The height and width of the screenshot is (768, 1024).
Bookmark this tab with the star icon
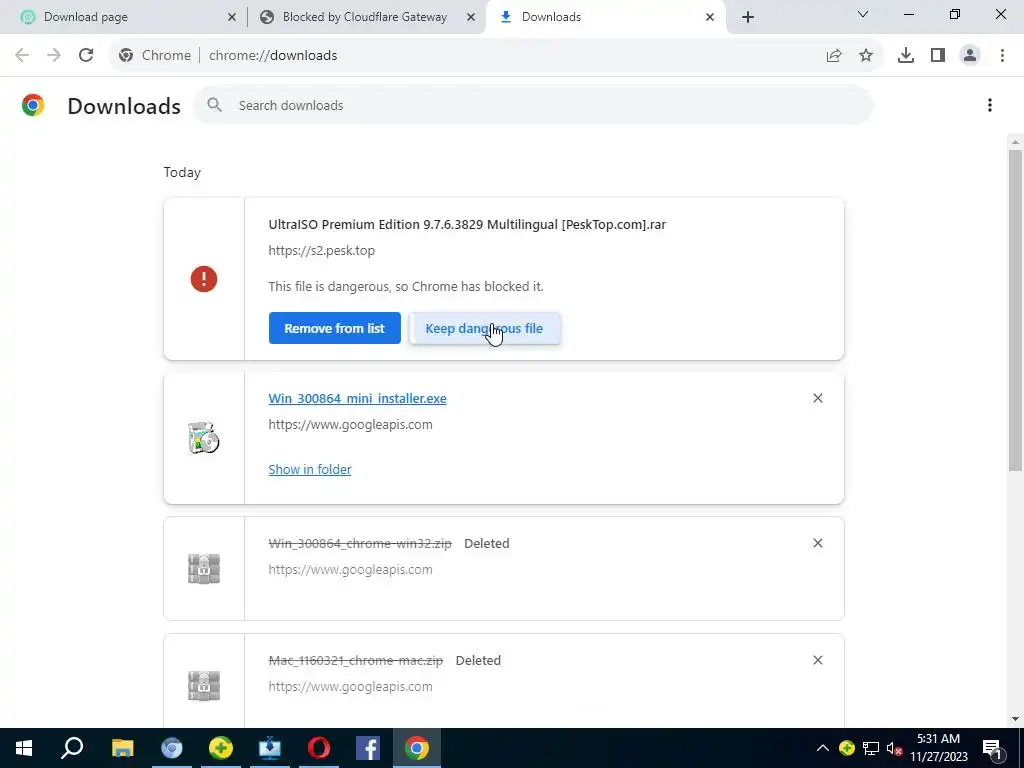click(866, 56)
